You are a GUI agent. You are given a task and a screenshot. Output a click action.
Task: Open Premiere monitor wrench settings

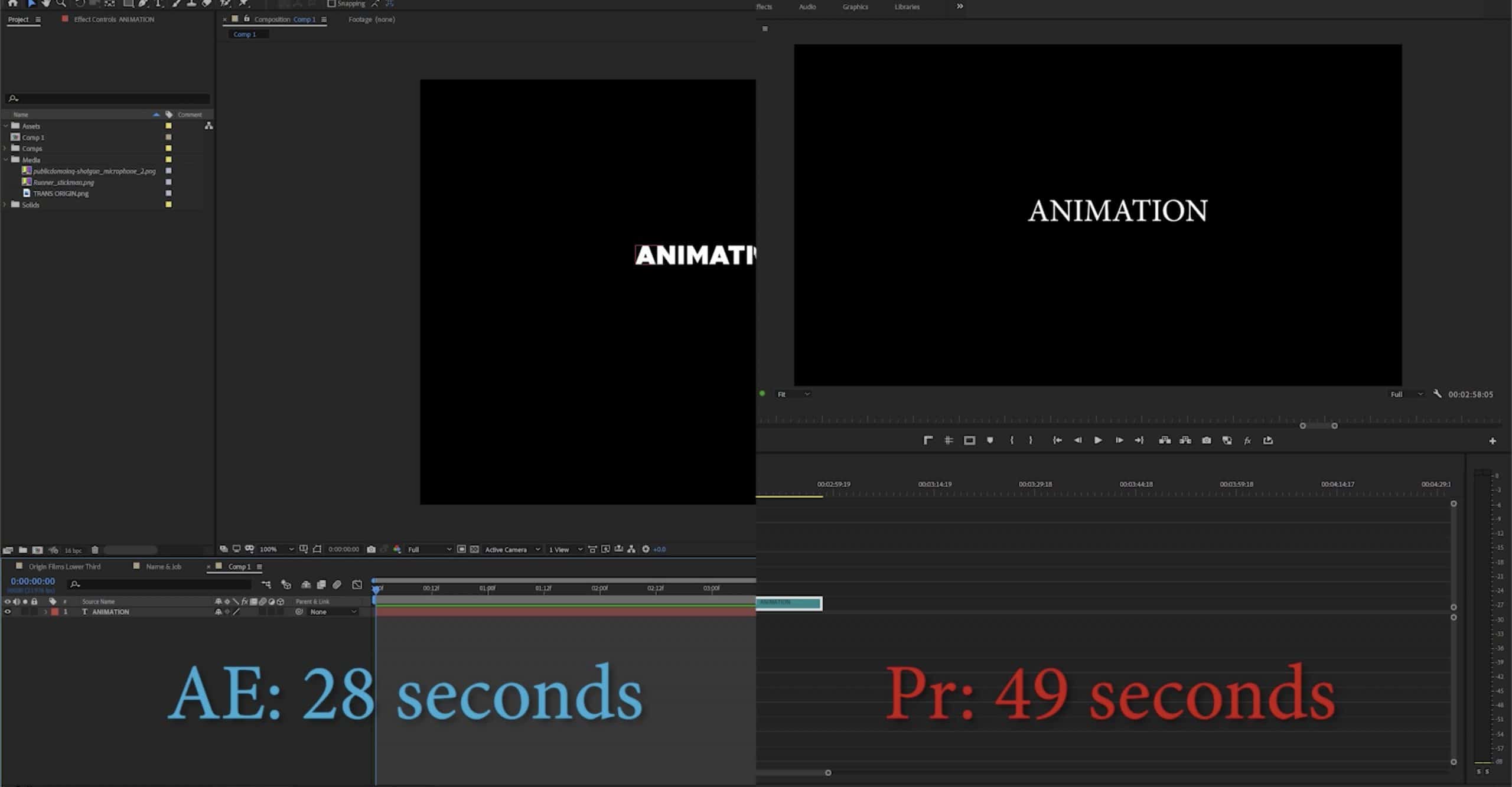[1438, 394]
